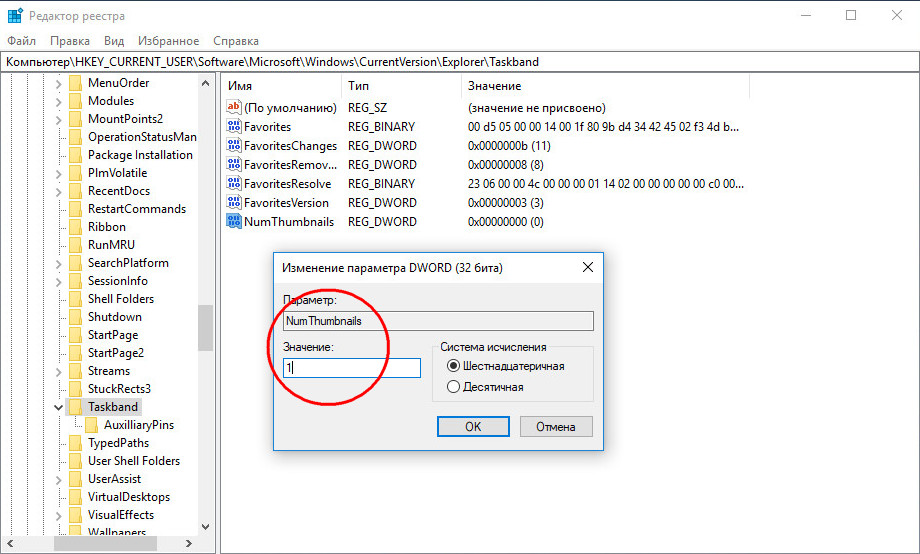Viewport: 920px width, 554px height.
Task: Select the OperationStatusMan tree item
Action: [x=142, y=137]
